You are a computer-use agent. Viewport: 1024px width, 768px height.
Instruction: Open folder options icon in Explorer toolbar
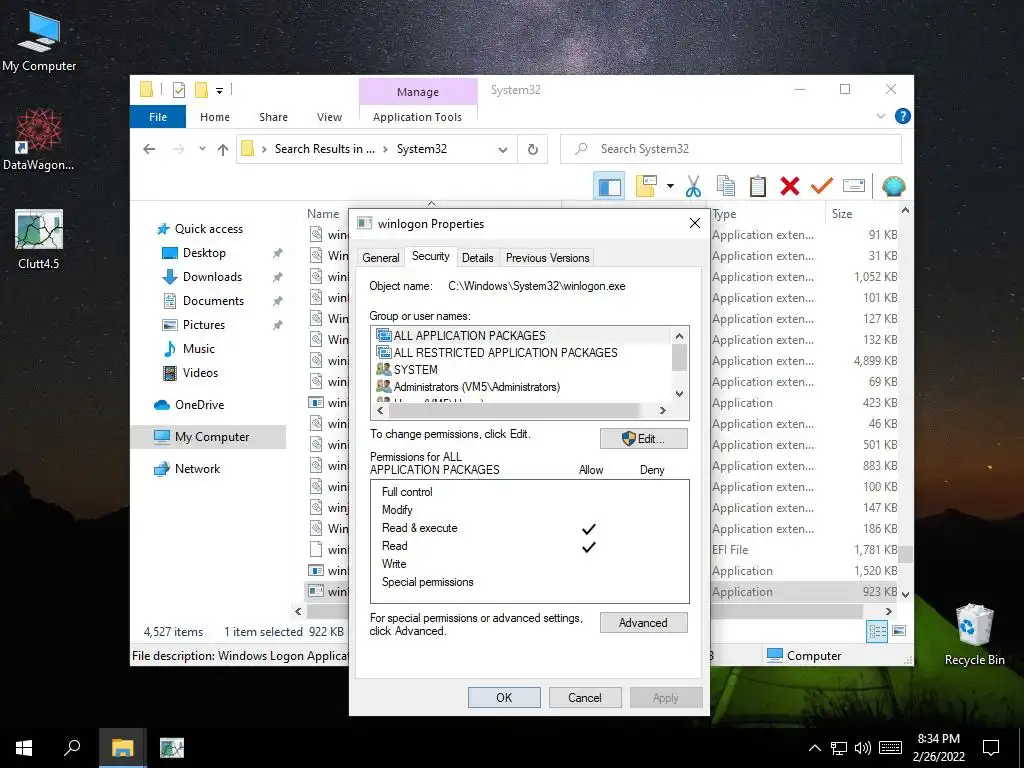pyautogui.click(x=646, y=186)
